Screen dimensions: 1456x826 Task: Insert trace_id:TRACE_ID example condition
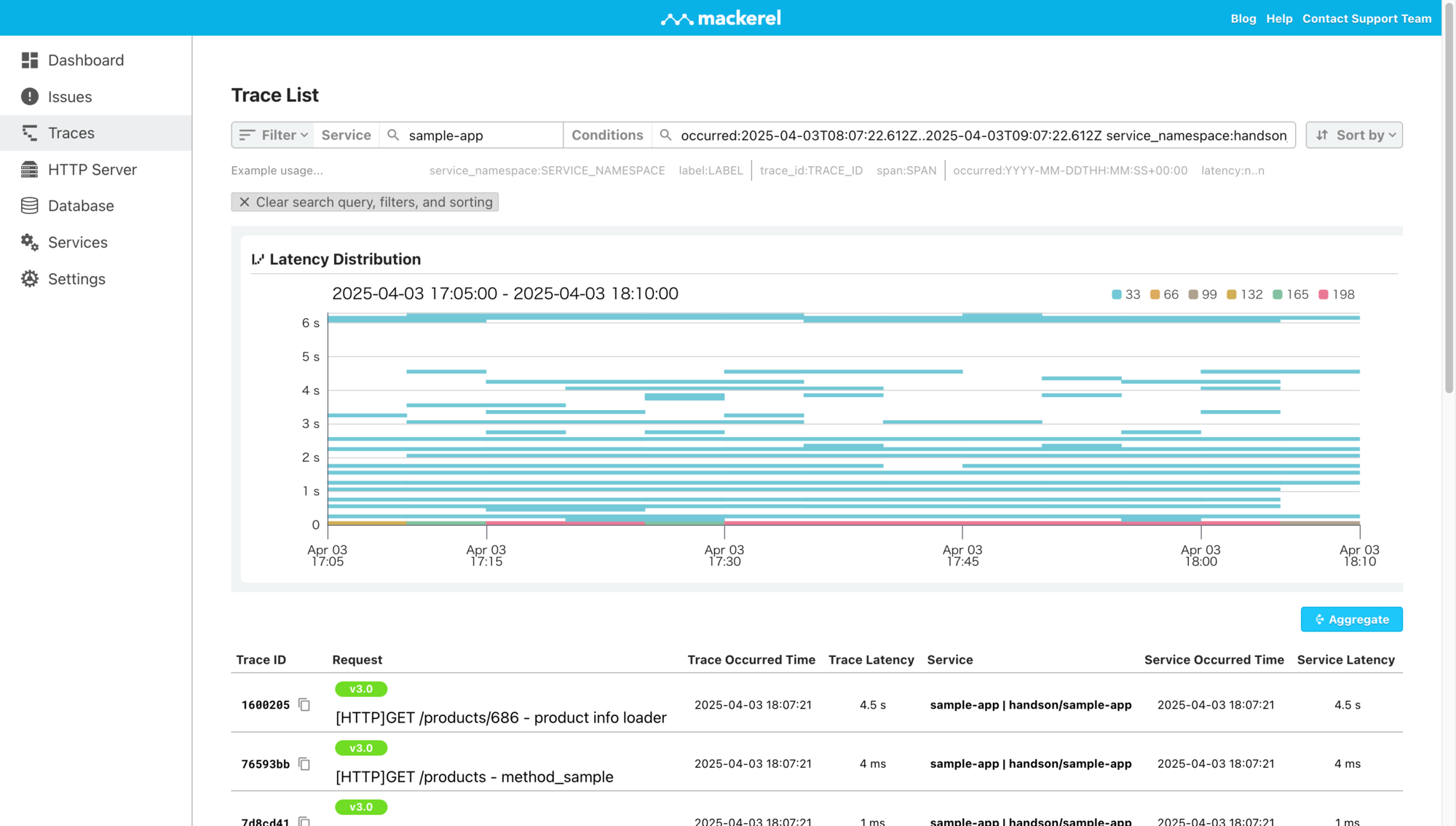click(811, 170)
